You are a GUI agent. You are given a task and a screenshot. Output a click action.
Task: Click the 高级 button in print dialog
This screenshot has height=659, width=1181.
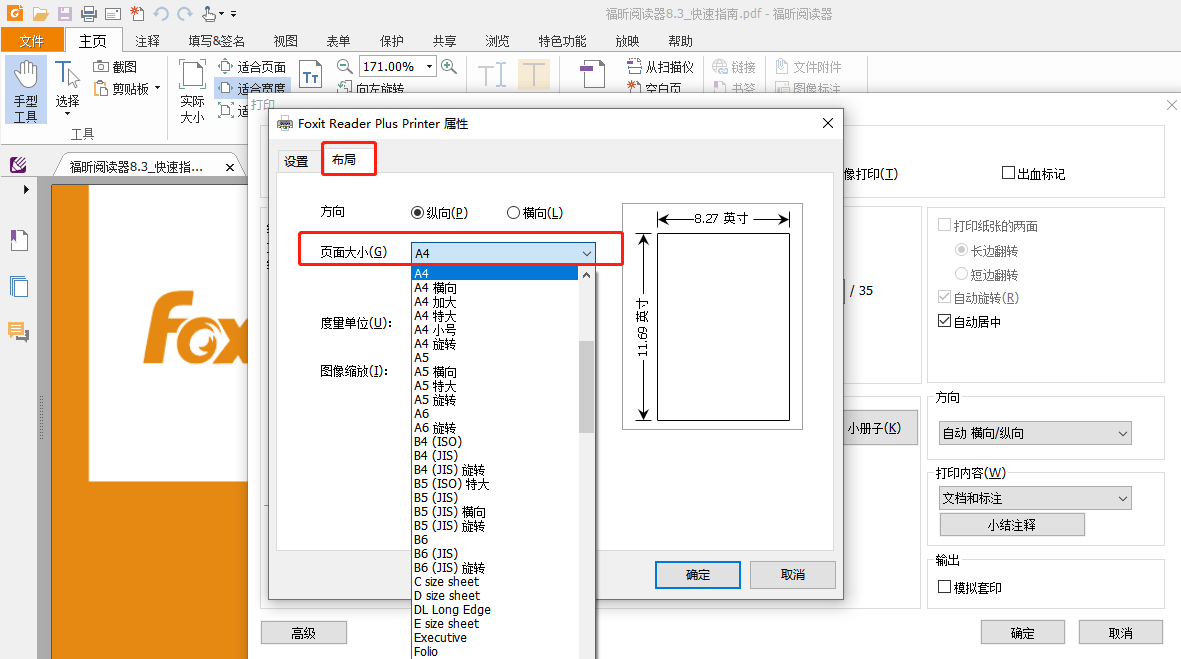click(x=303, y=633)
